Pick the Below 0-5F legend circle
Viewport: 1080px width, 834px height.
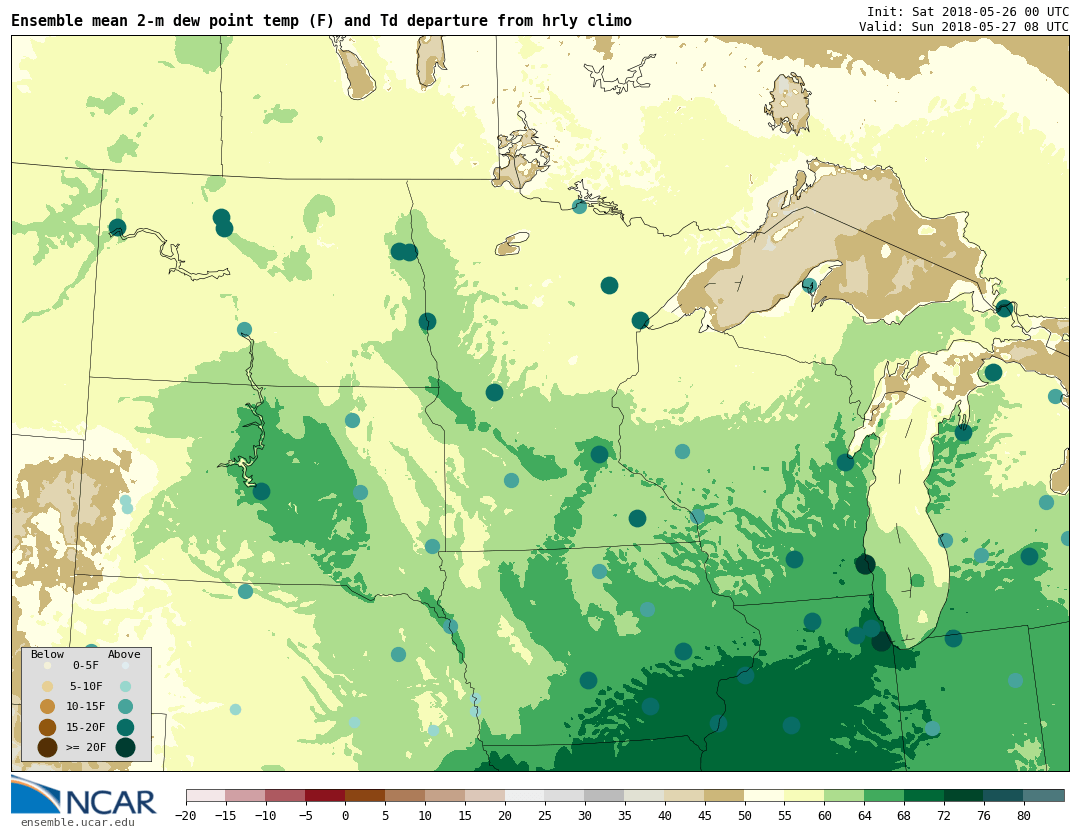pos(47,666)
